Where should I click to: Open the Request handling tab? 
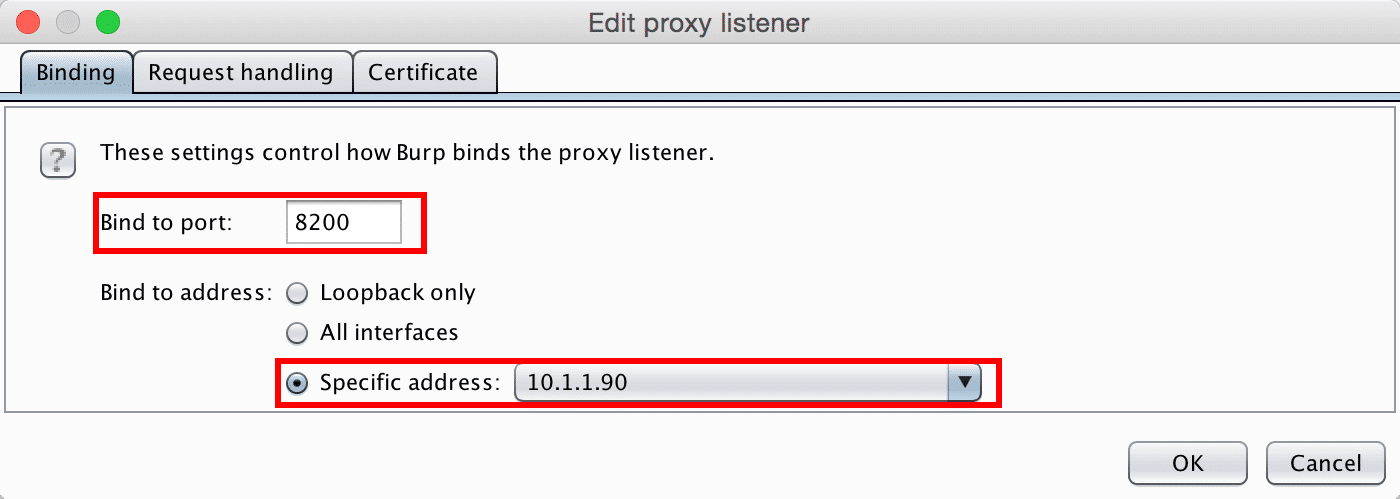(x=241, y=73)
